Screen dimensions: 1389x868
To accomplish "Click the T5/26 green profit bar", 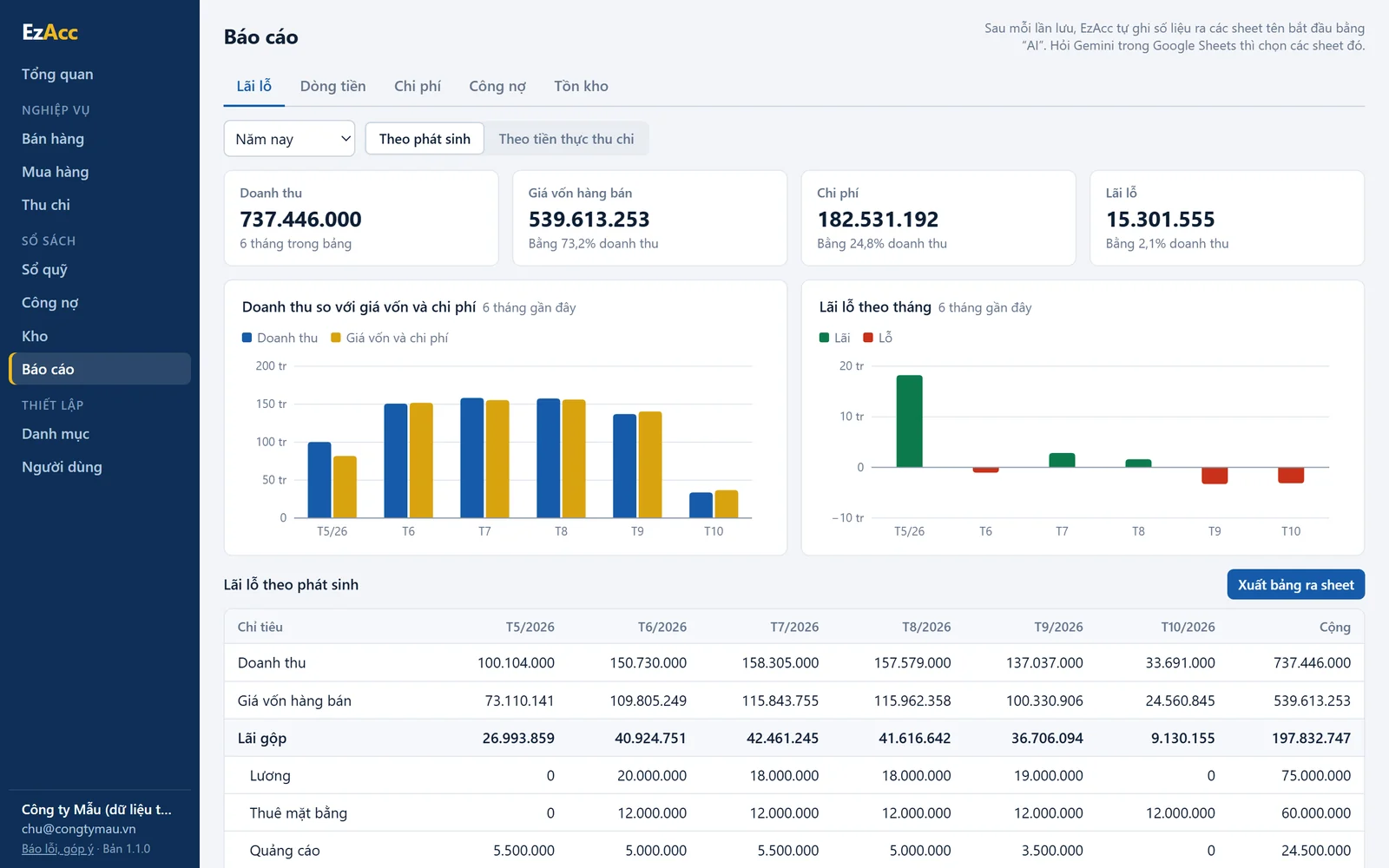I will (909, 421).
